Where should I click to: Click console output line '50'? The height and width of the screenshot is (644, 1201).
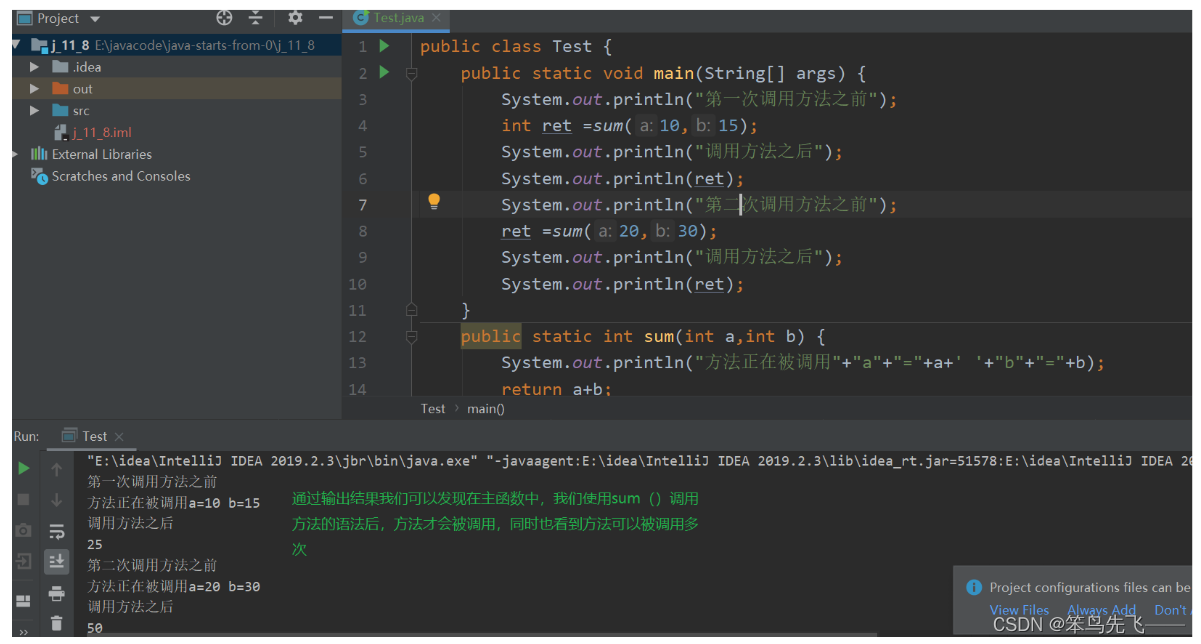pos(95,628)
